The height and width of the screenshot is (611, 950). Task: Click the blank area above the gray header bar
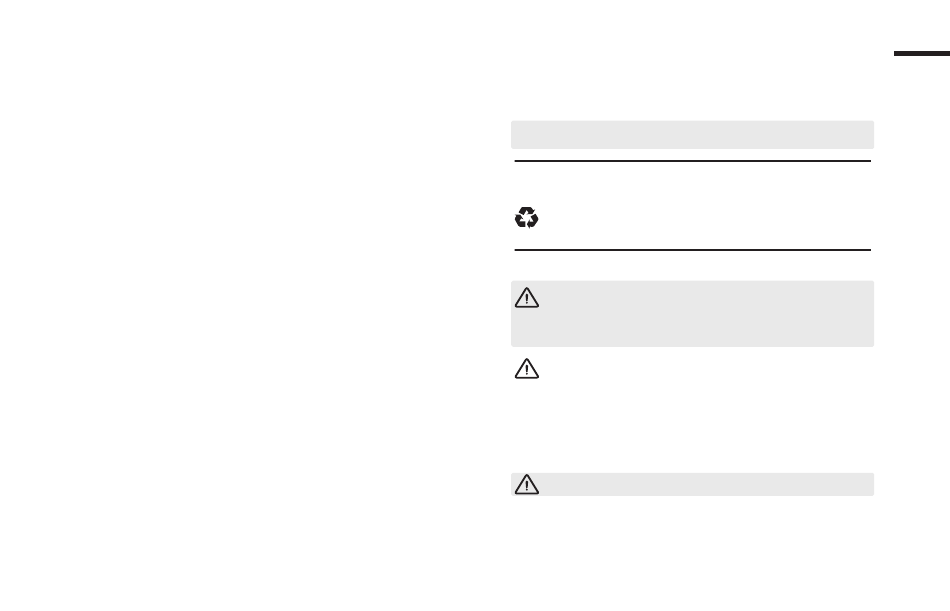click(x=692, y=80)
